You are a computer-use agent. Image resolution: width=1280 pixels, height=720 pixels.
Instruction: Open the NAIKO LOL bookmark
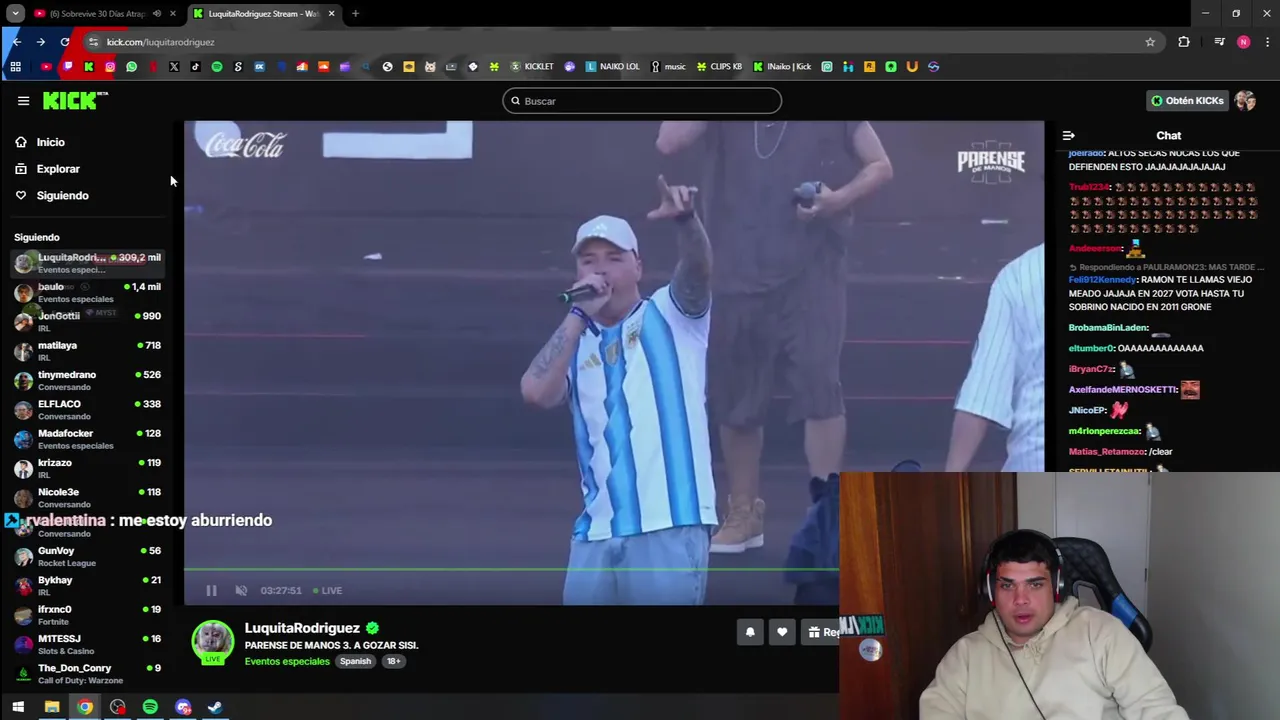pyautogui.click(x=612, y=67)
